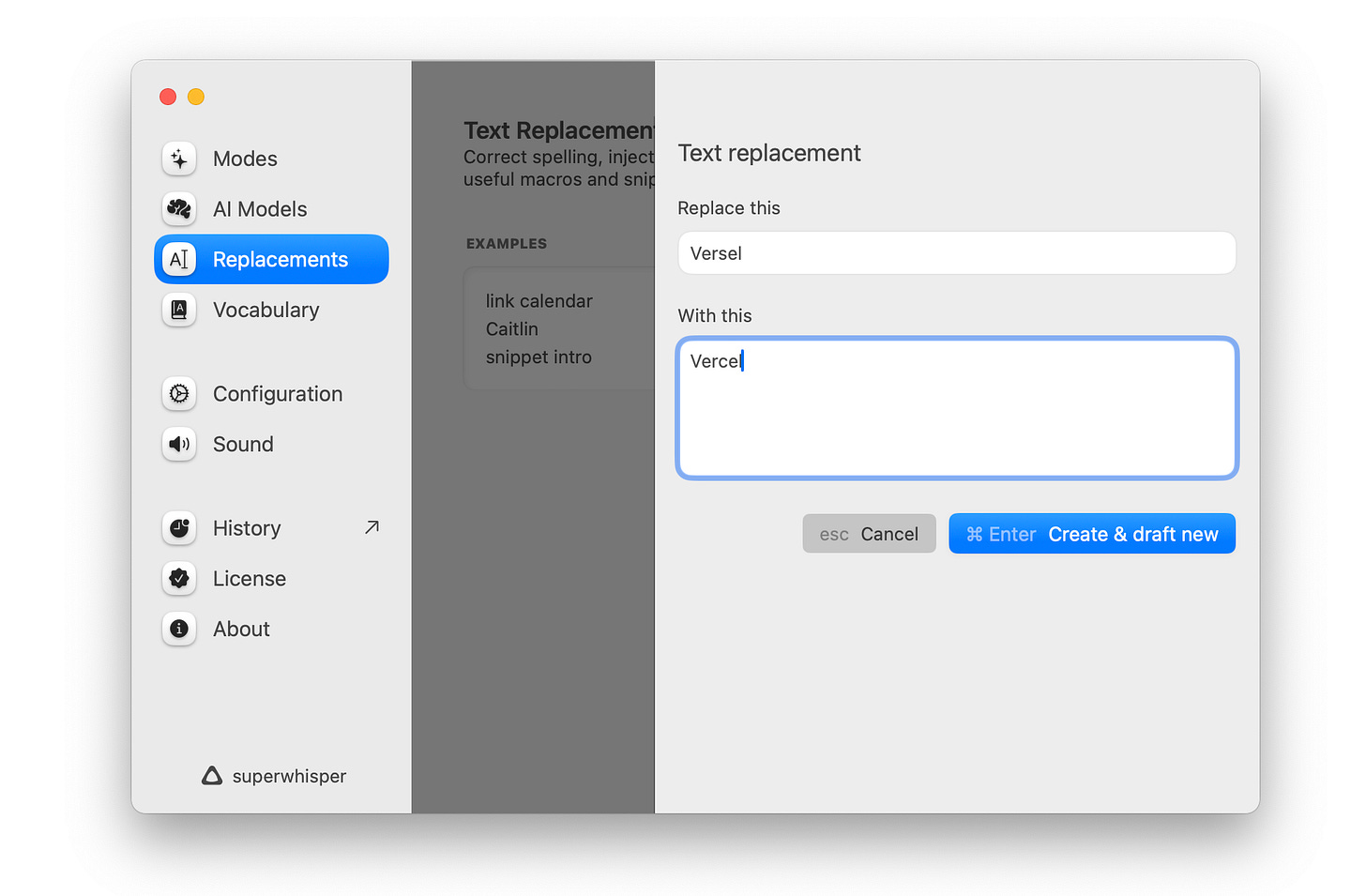Open Configuration using the gear icon
This screenshot has width=1366, height=896.
(x=179, y=394)
